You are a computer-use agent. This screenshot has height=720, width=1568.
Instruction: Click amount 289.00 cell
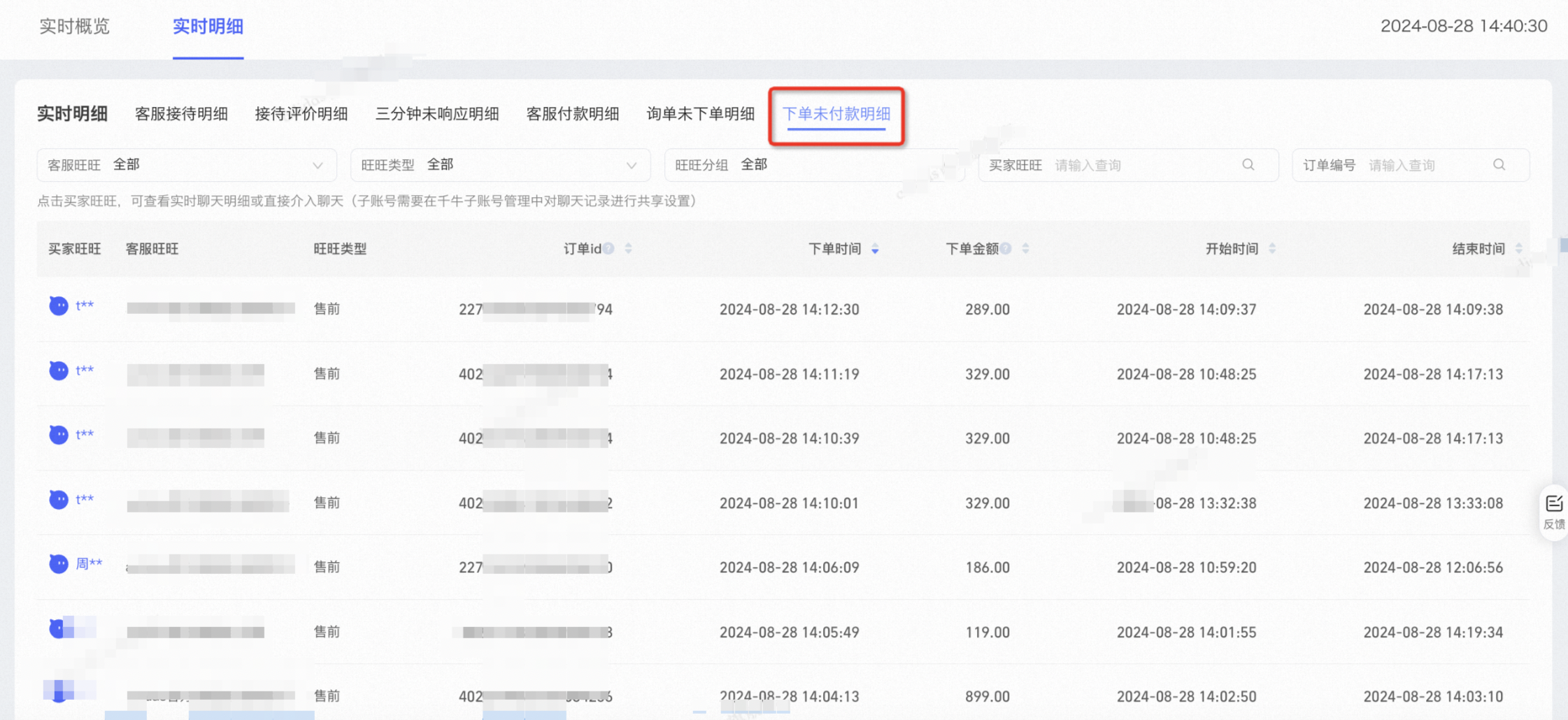(x=988, y=310)
